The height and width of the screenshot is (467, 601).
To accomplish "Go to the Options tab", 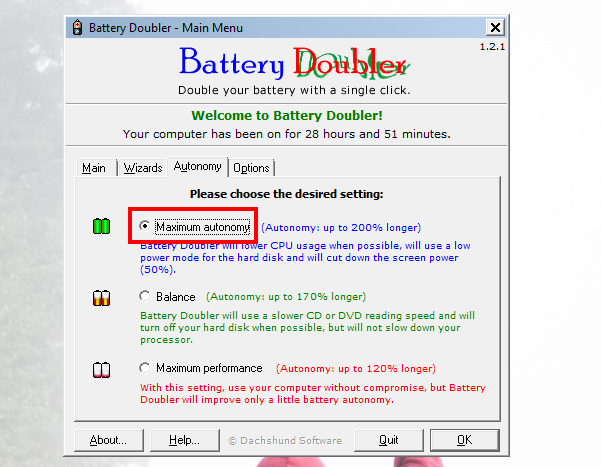I will pos(251,168).
